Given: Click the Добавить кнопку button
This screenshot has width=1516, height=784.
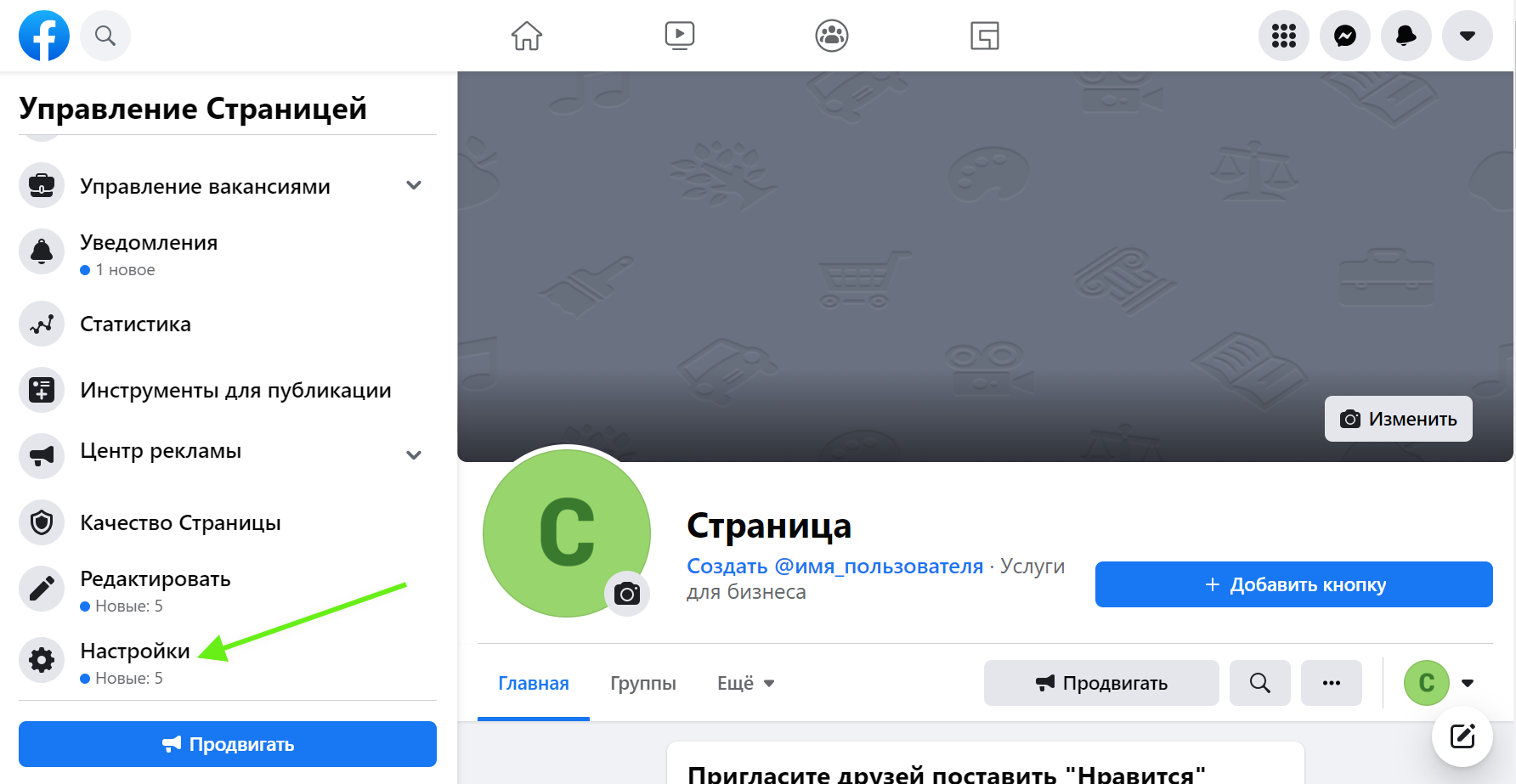Looking at the screenshot, I should coord(1294,584).
